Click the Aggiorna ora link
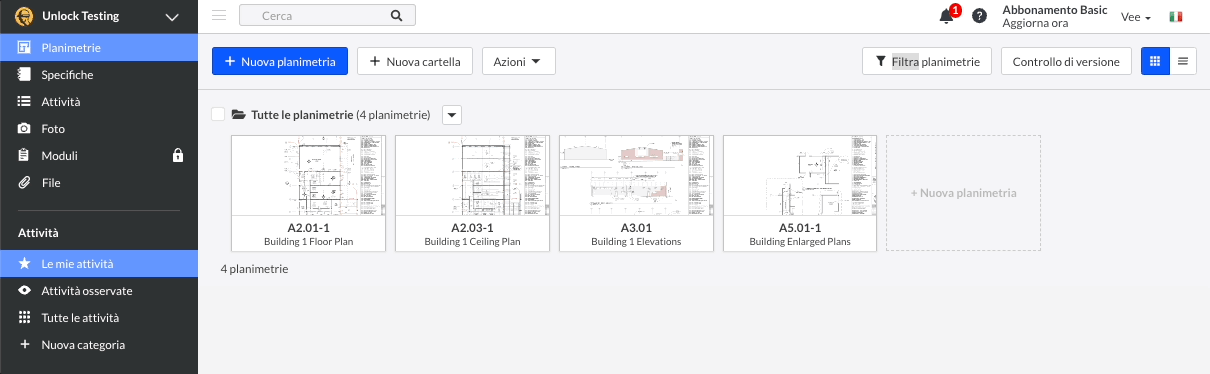1210x374 pixels. click(1035, 23)
